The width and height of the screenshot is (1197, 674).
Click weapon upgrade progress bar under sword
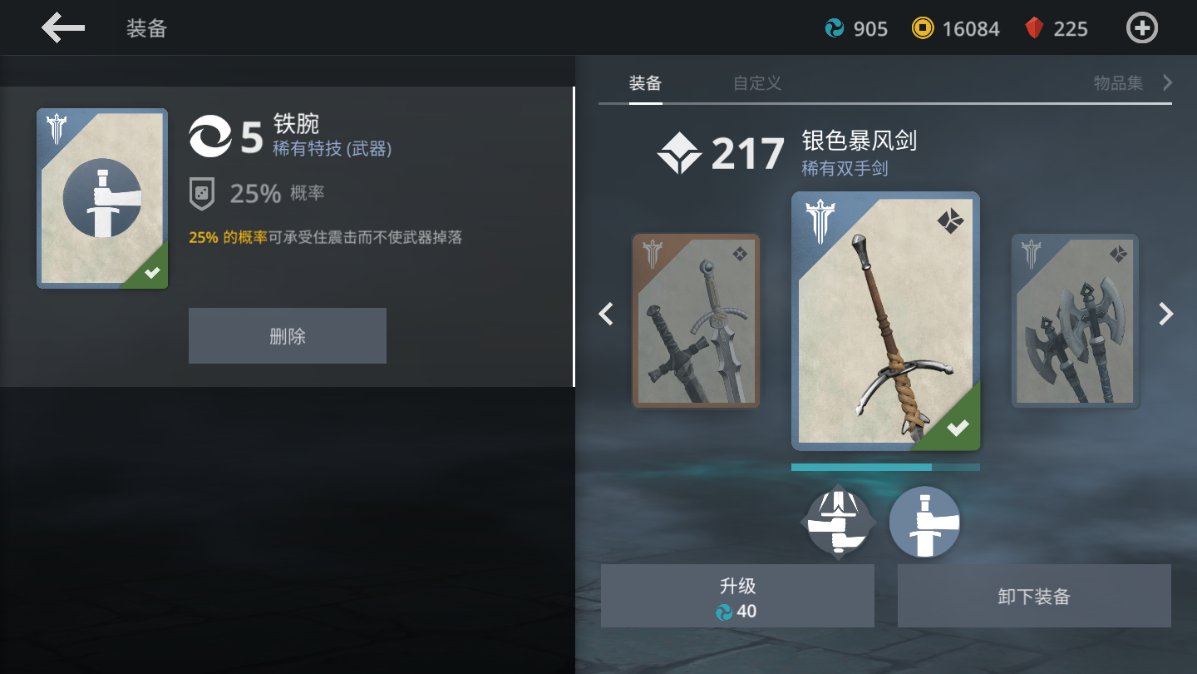(886, 467)
